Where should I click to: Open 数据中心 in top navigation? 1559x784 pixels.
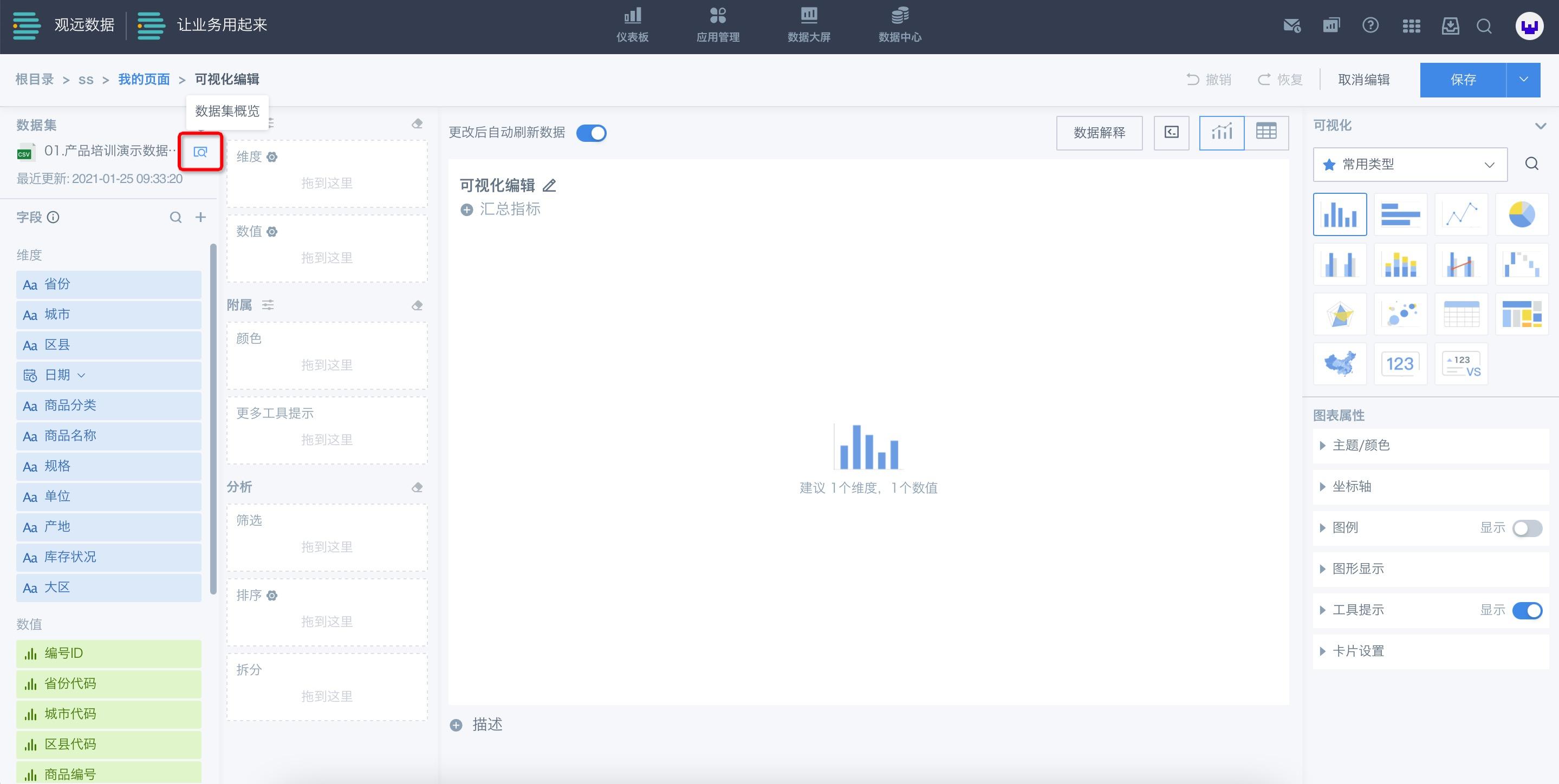click(899, 25)
